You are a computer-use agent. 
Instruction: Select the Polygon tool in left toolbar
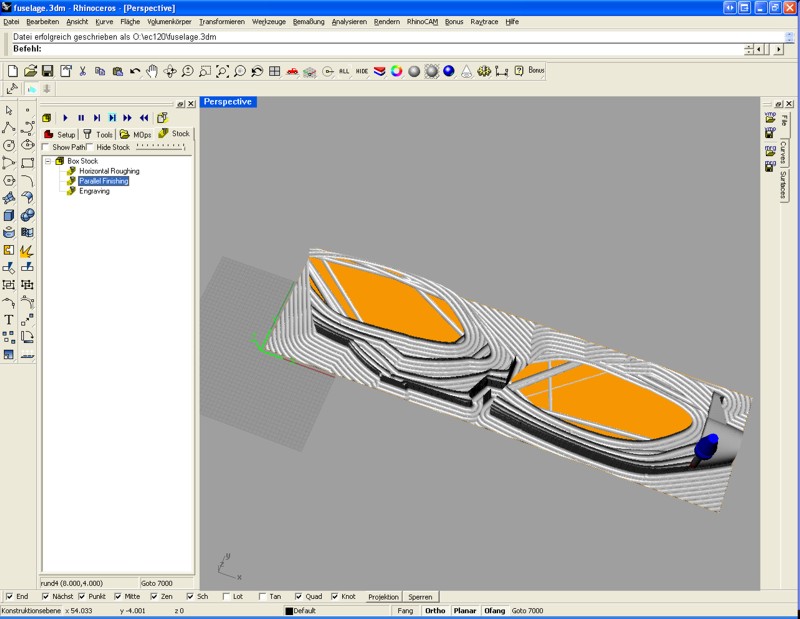pyautogui.click(x=9, y=180)
